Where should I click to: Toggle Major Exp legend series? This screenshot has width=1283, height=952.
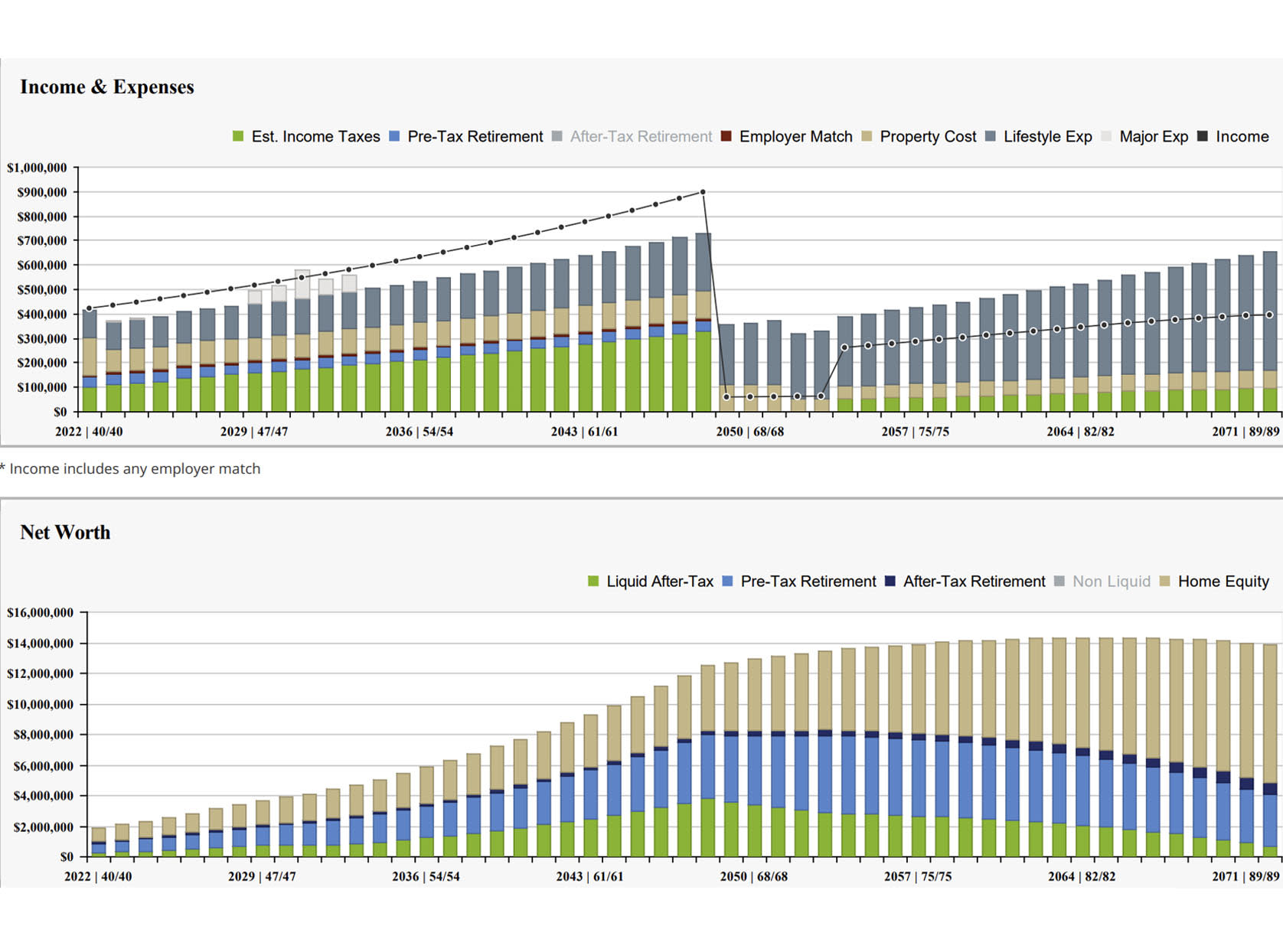pos(1144,136)
